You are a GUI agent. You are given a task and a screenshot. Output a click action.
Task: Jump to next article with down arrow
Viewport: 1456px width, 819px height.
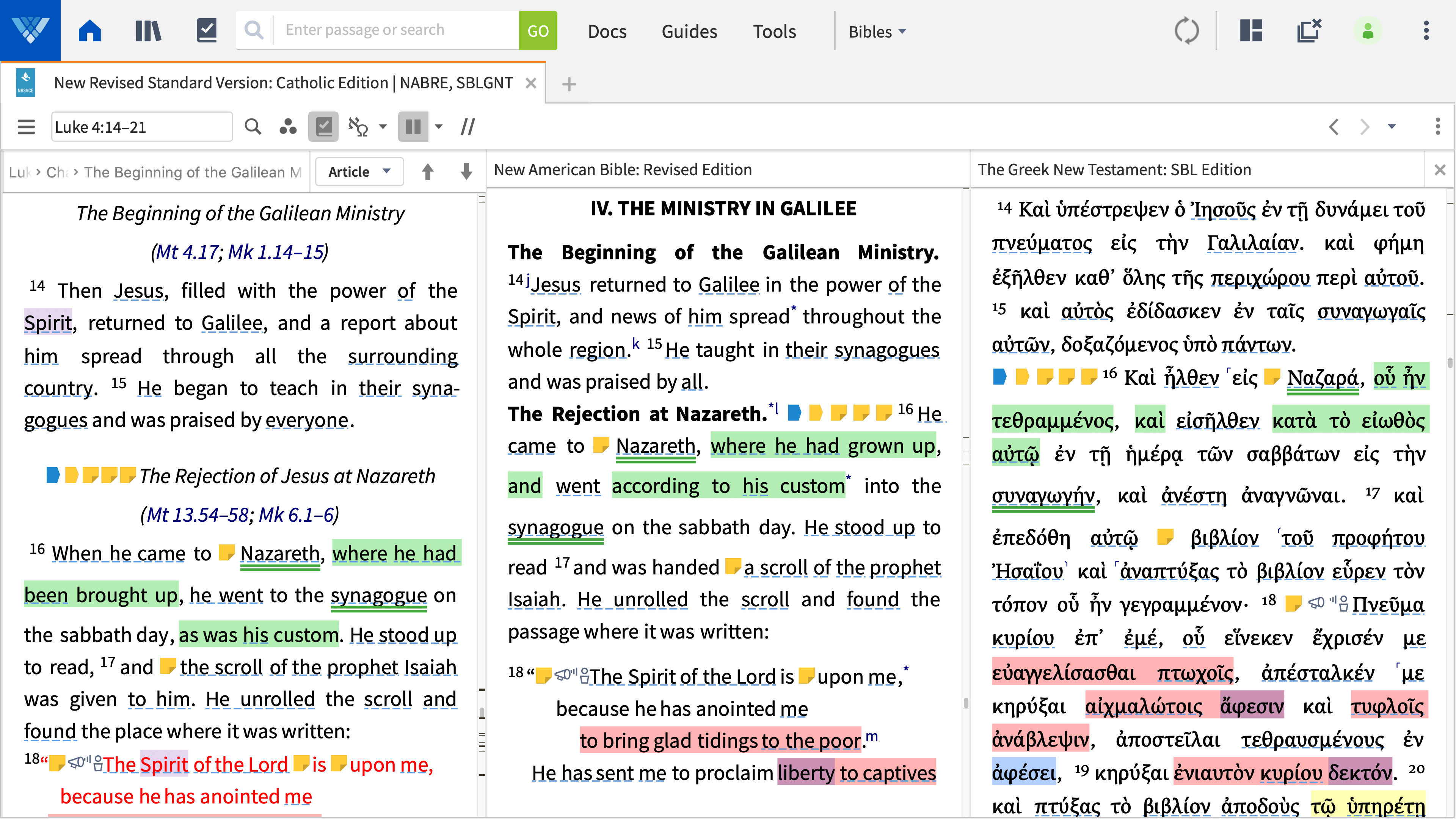coord(466,171)
